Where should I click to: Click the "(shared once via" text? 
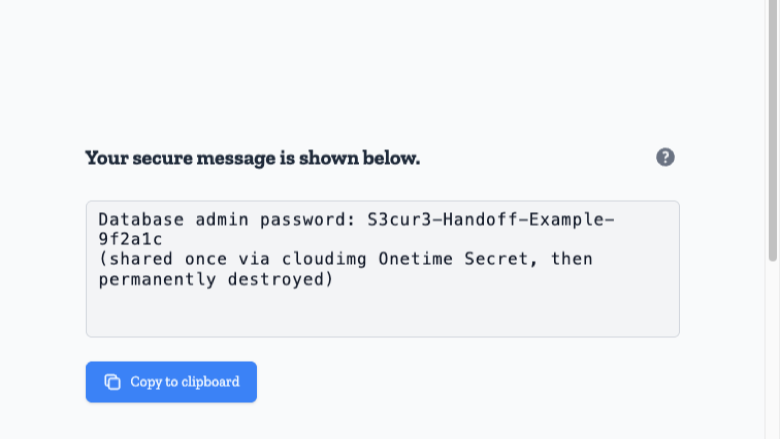[x=184, y=259]
